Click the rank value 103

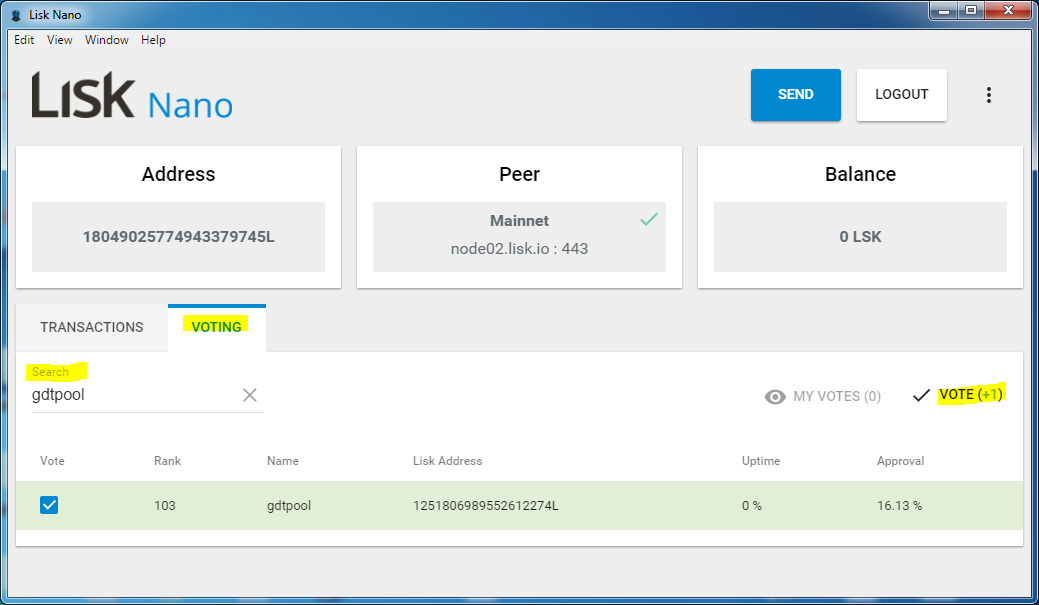(165, 506)
